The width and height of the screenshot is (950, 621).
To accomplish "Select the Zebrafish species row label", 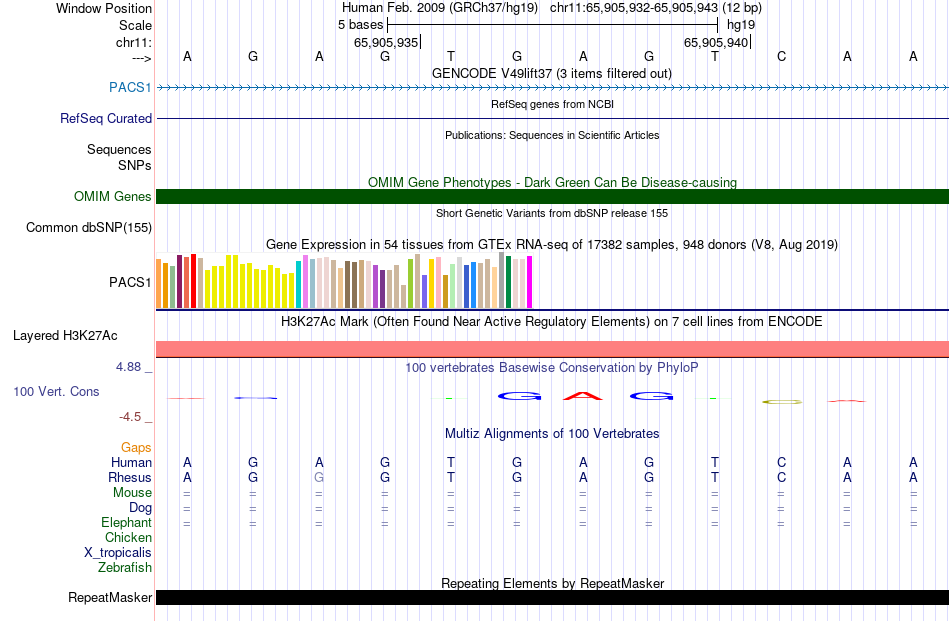I will pos(125,568).
